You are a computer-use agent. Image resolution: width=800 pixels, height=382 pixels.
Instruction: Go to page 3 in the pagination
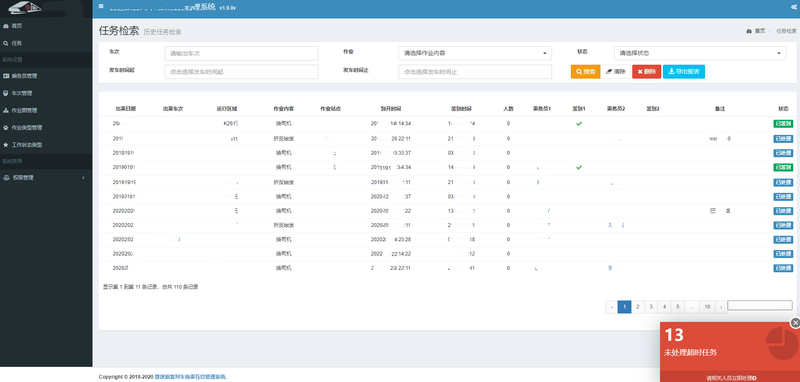coord(651,307)
